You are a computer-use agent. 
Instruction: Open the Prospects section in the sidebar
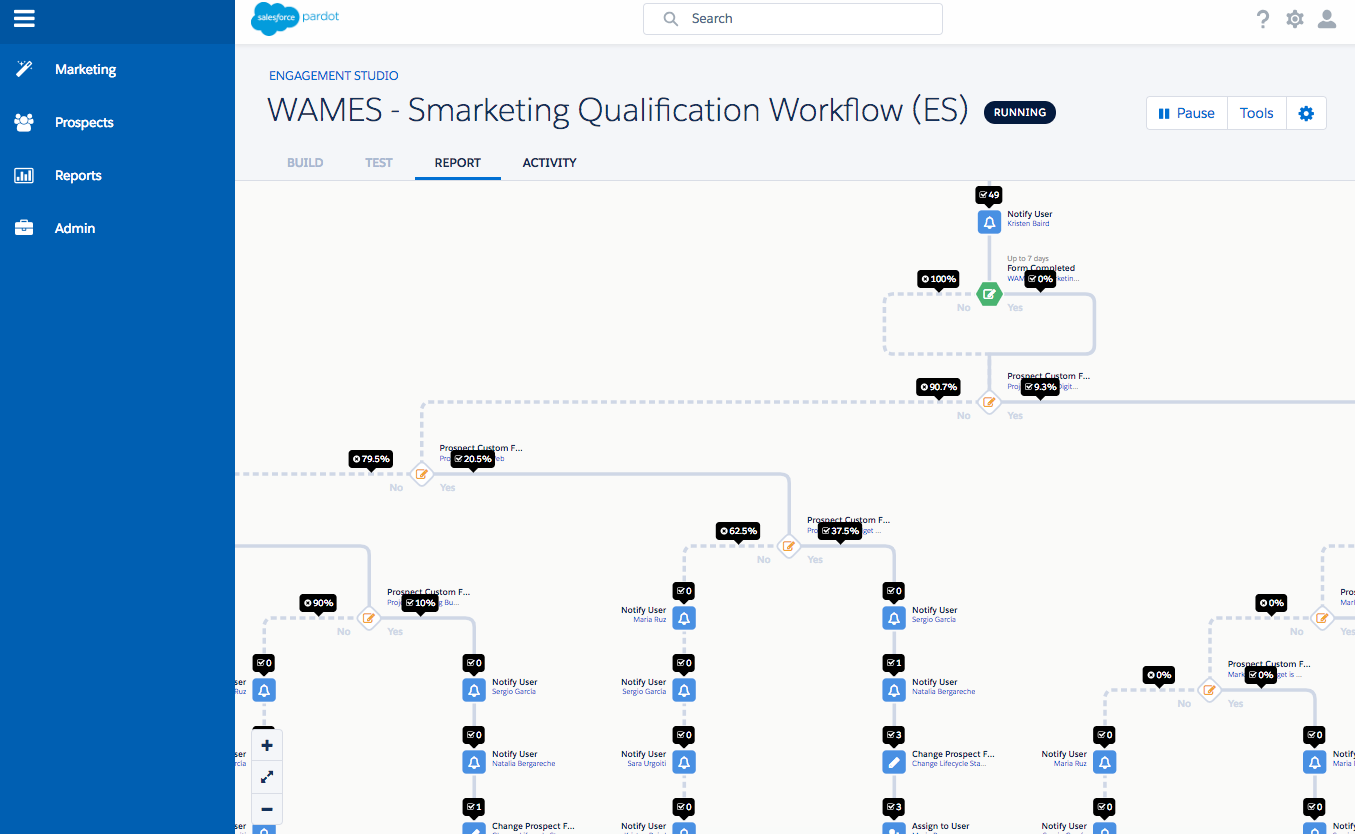pyautogui.click(x=85, y=122)
